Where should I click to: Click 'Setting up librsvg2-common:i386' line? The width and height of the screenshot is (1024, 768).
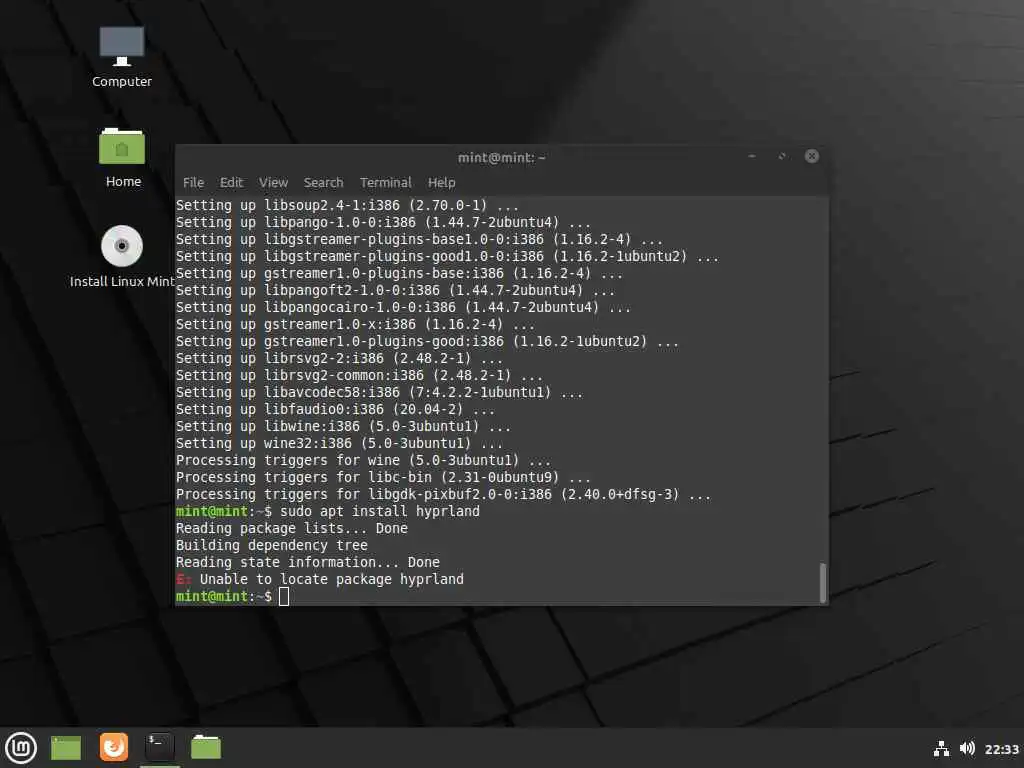359,376
